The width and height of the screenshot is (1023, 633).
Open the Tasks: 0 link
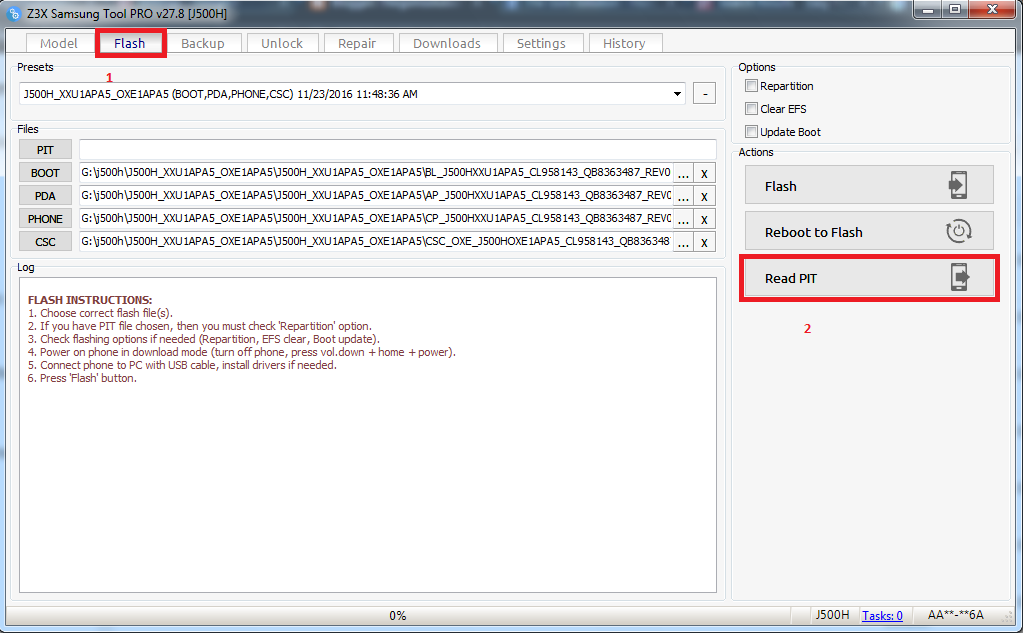pyautogui.click(x=882, y=615)
